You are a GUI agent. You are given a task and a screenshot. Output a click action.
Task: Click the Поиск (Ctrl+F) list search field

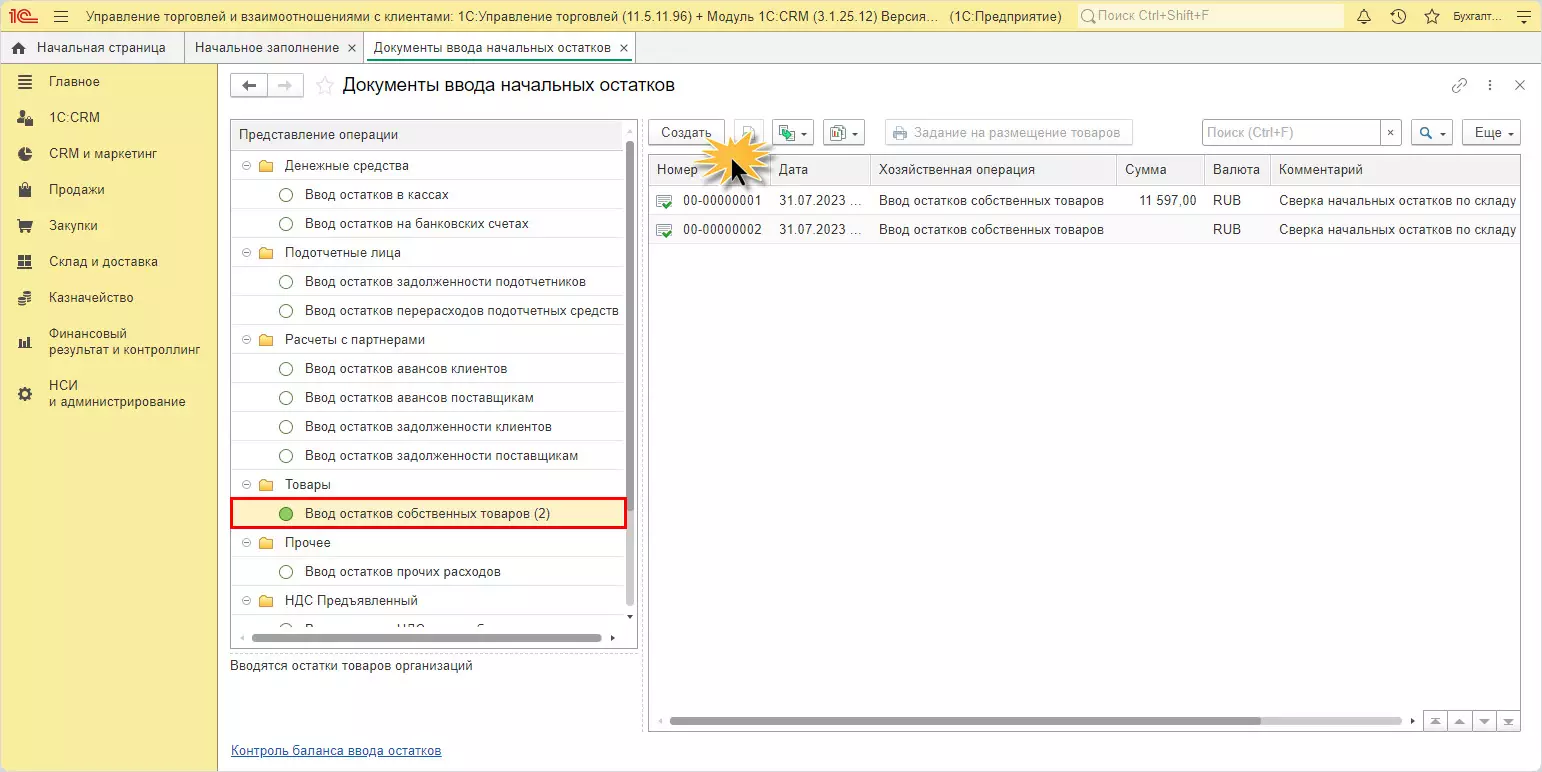(1290, 133)
